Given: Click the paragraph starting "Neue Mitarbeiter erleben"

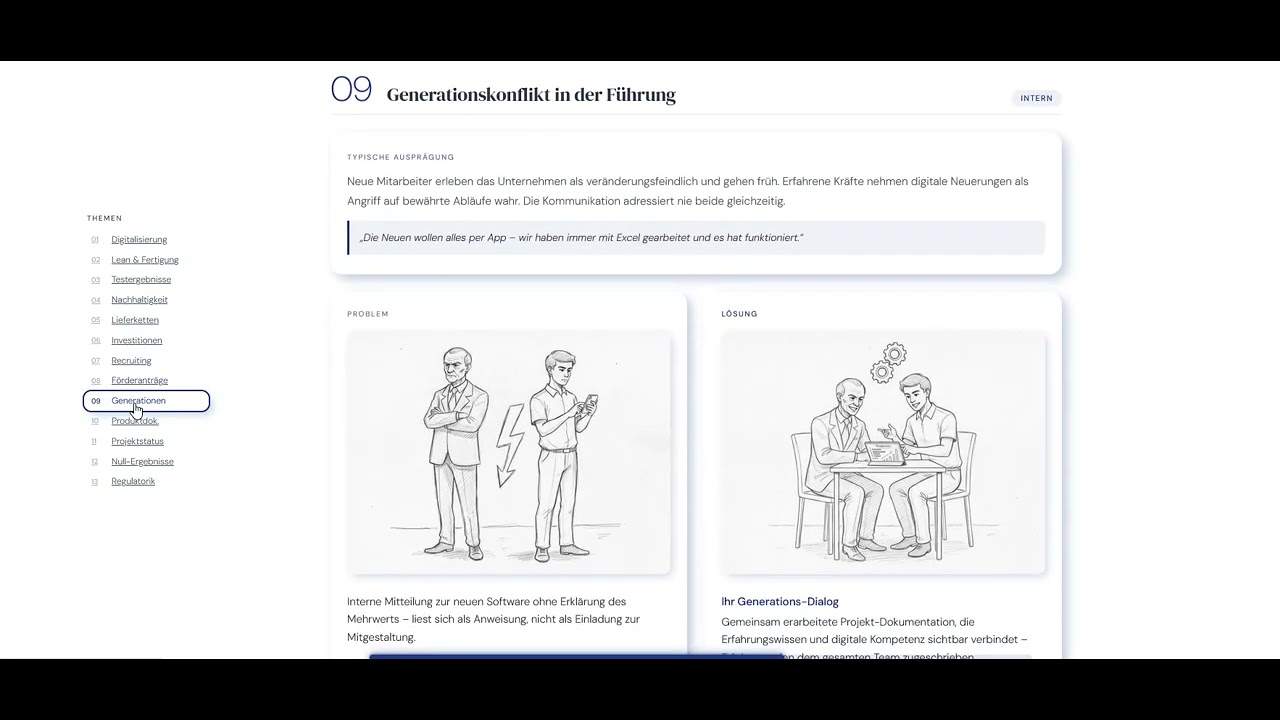Looking at the screenshot, I should point(688,191).
